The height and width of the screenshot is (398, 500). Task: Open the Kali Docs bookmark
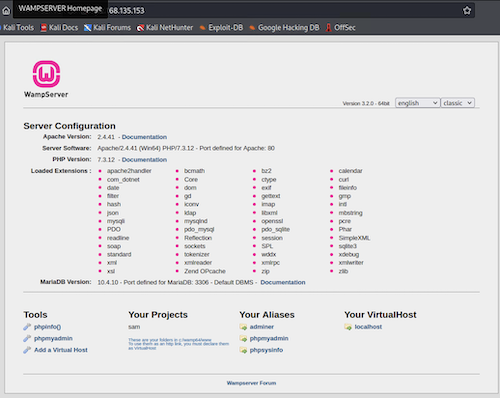pos(59,28)
